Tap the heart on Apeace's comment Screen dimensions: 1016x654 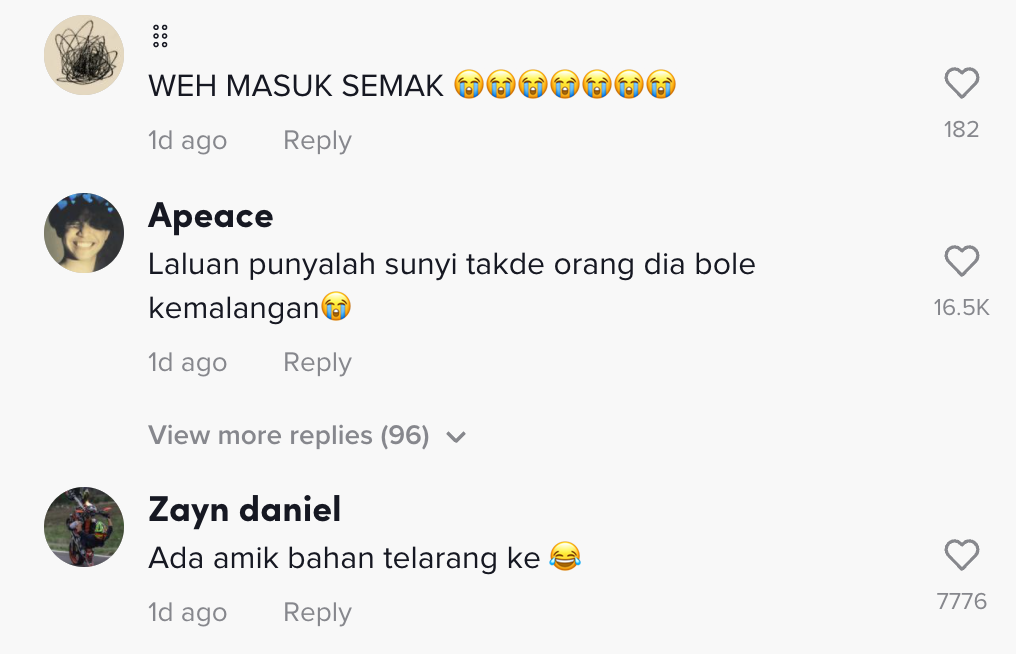coord(961,262)
